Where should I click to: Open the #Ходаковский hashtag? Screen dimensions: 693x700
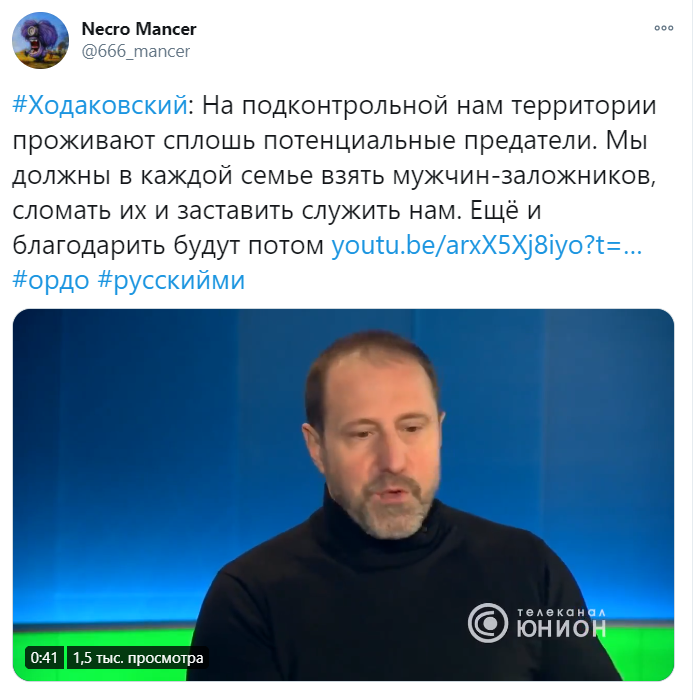click(x=100, y=106)
